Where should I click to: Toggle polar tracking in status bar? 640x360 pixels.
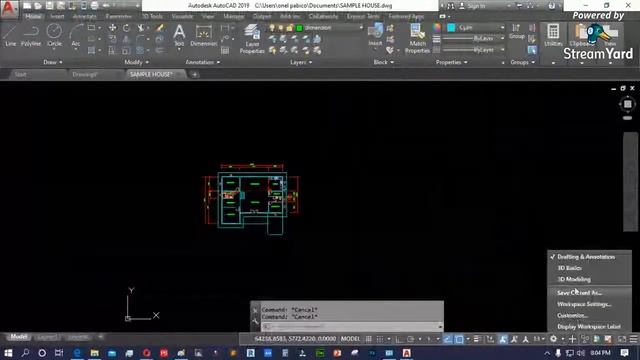tap(410, 339)
